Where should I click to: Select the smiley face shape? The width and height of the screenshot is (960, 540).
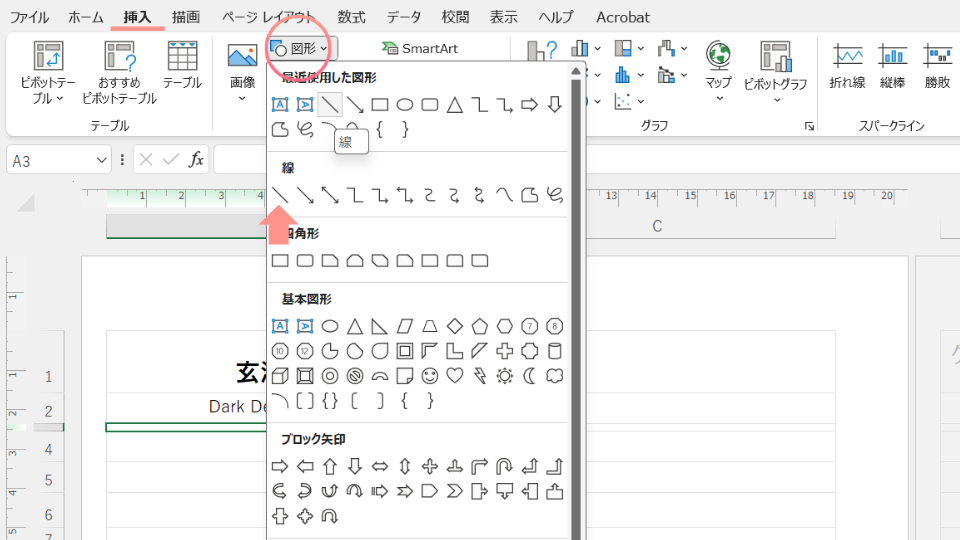coord(430,376)
